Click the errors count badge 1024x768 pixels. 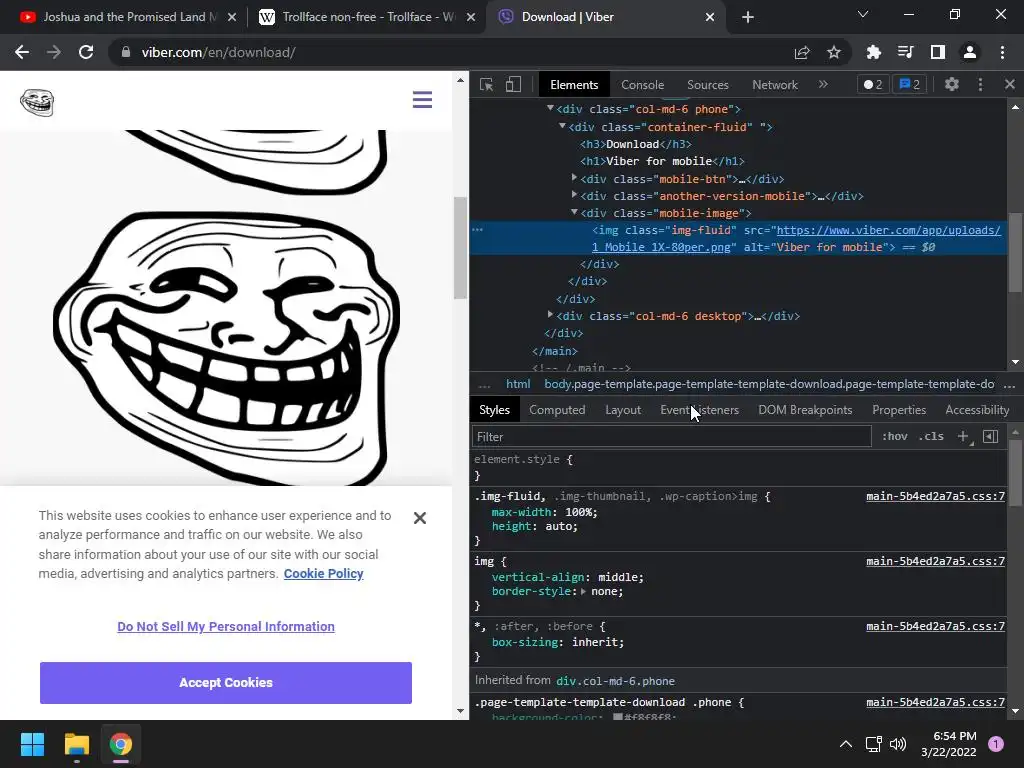pos(872,84)
